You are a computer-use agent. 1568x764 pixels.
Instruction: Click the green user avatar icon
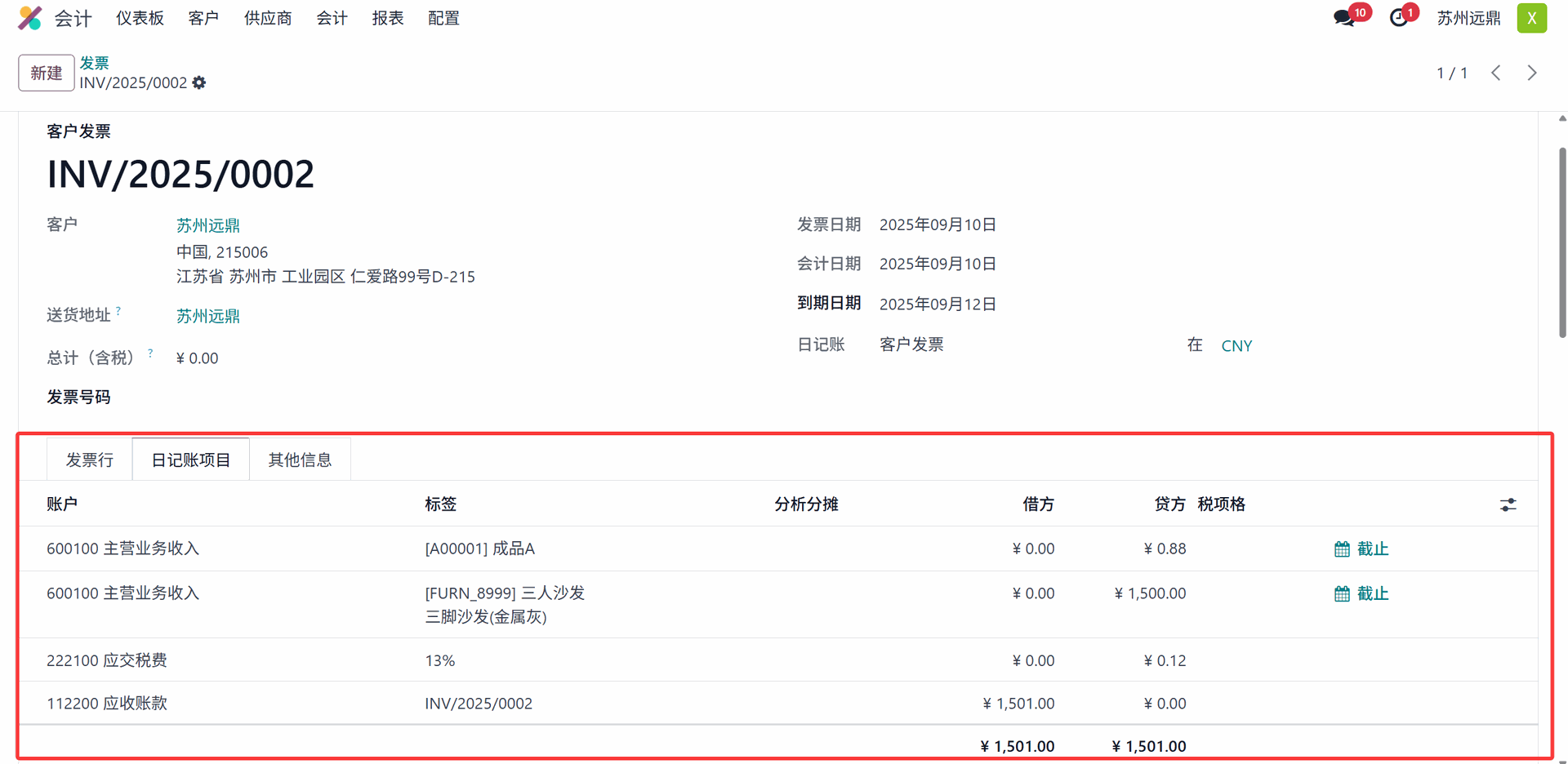pyautogui.click(x=1531, y=18)
